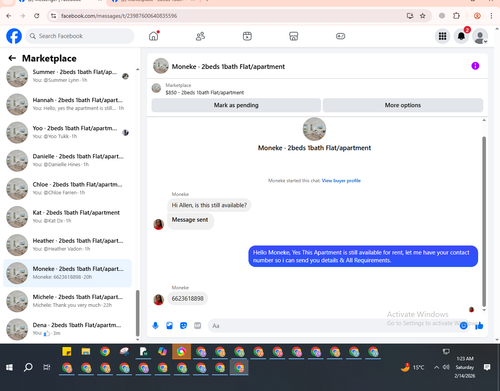The height and width of the screenshot is (391, 500).
Task: Click the voice clip microphone icon
Action: [x=155, y=326]
